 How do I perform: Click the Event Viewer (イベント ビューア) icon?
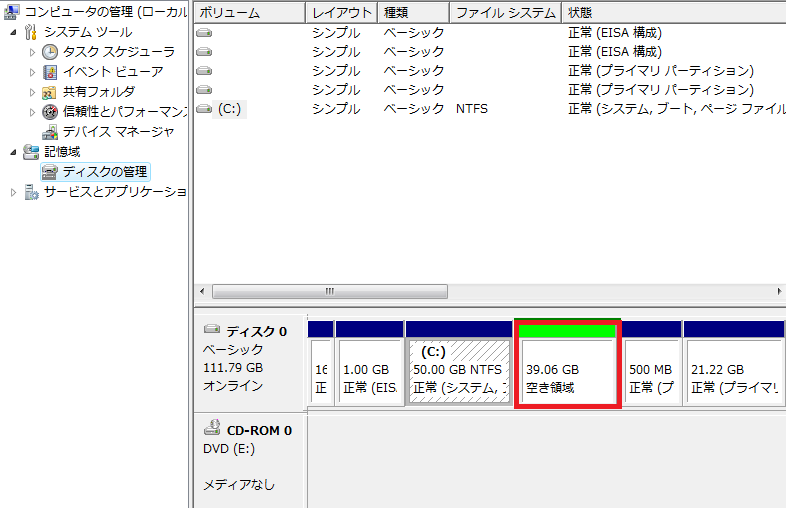(x=50, y=72)
